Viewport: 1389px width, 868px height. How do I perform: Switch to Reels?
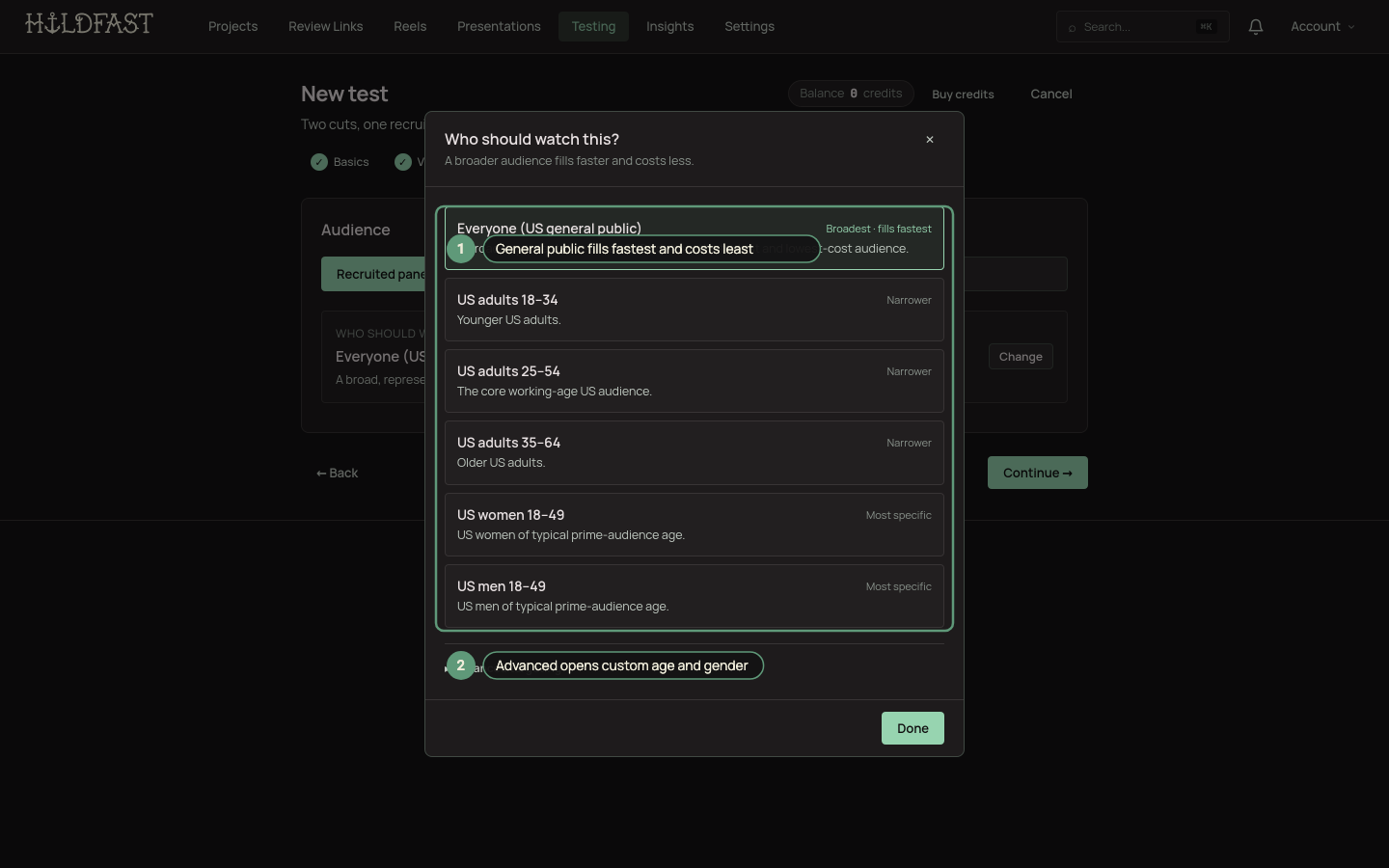point(410,27)
